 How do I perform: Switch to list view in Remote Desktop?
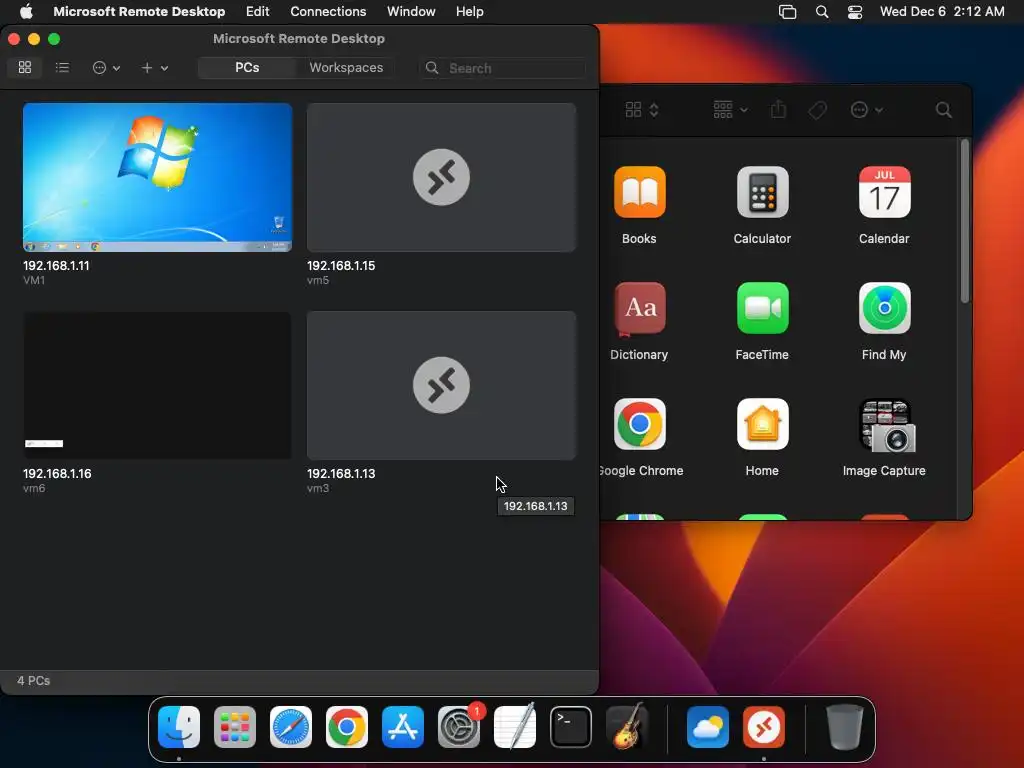point(62,67)
